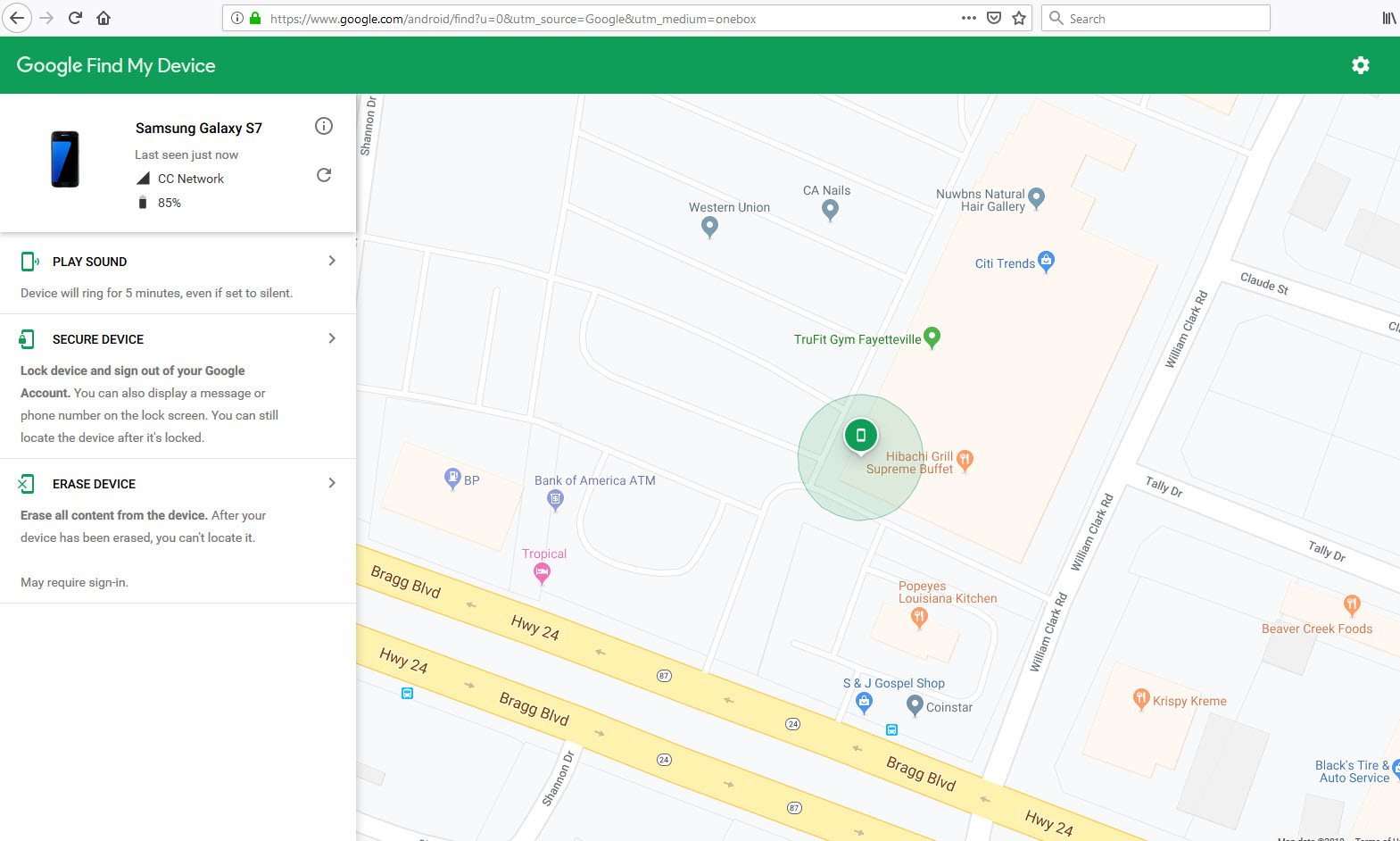1400x841 pixels.
Task: Open settings with the gear icon
Action: [x=1360, y=65]
